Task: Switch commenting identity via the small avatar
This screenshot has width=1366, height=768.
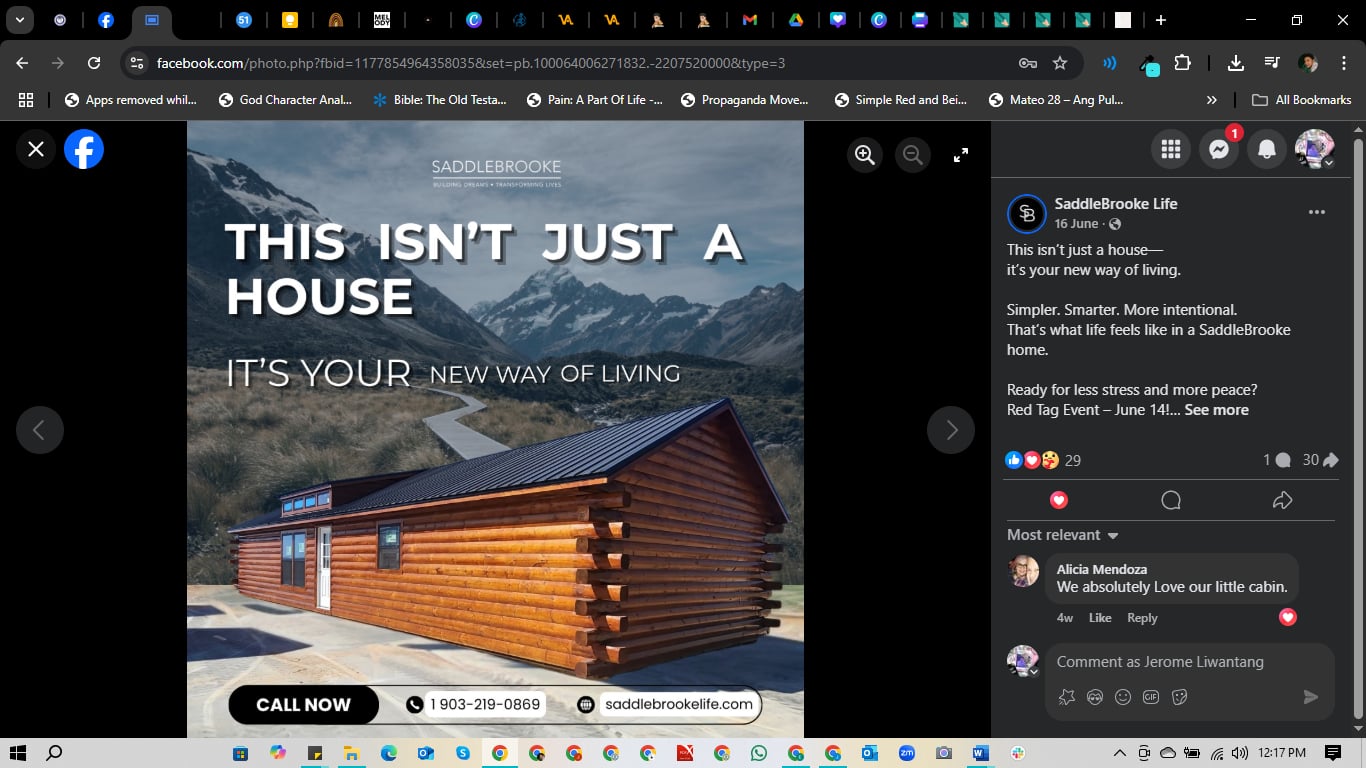Action: pyautogui.click(x=1023, y=661)
